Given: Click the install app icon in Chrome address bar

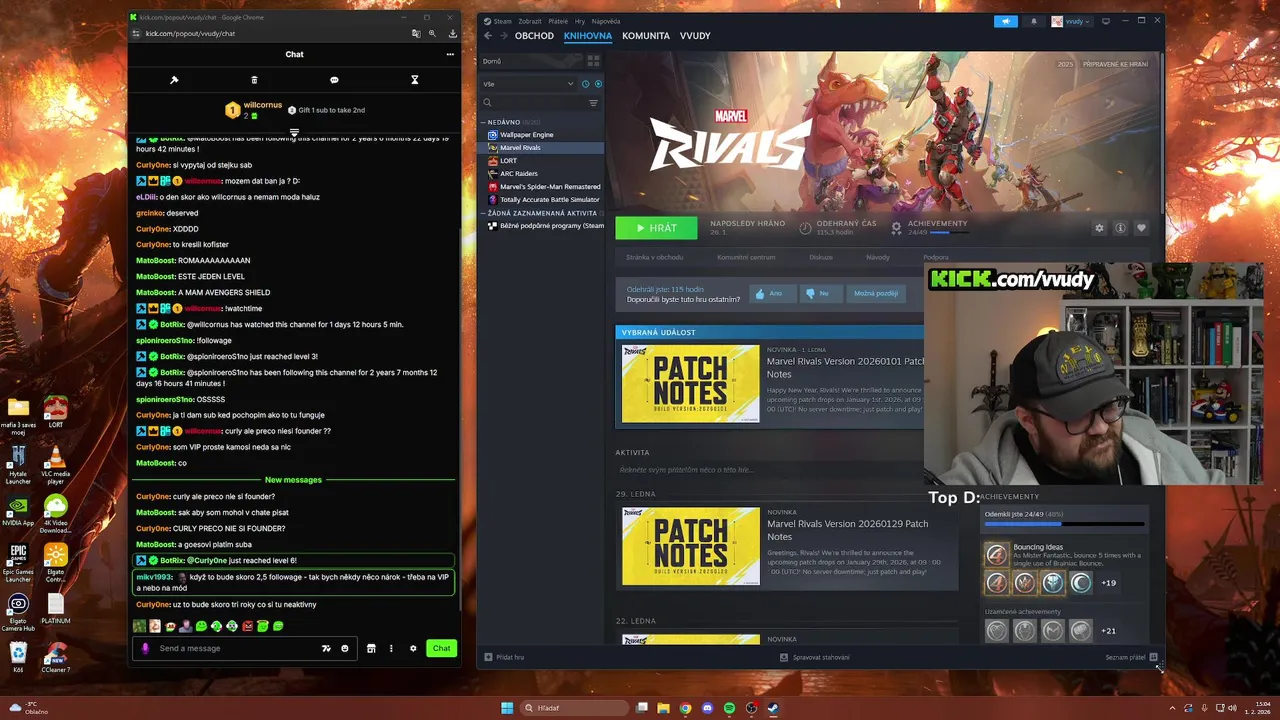Looking at the screenshot, I should 453,33.
